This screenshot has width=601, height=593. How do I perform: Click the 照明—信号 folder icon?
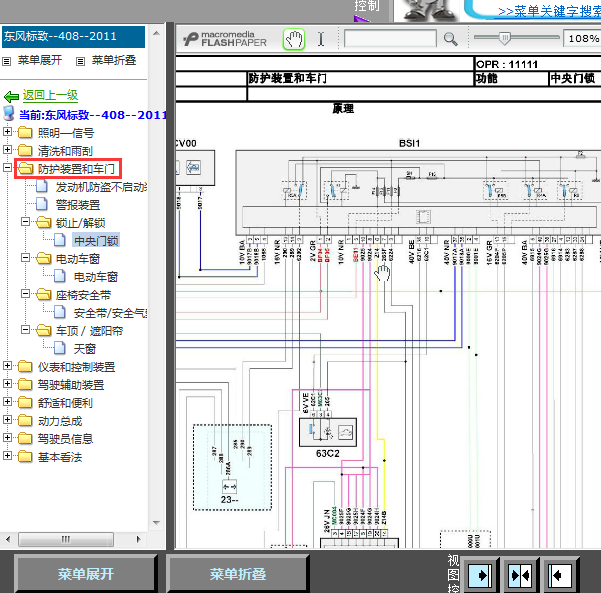25,132
